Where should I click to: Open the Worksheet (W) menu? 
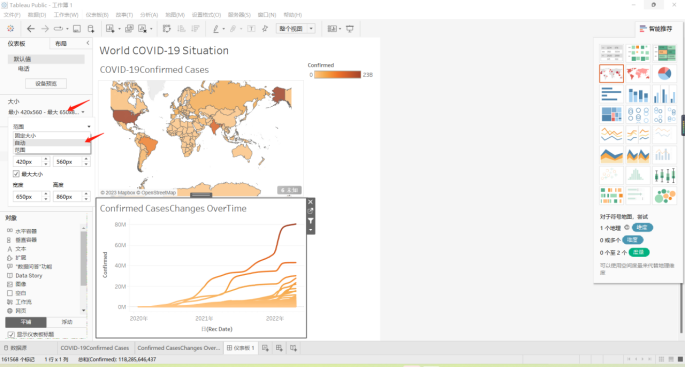pos(66,15)
